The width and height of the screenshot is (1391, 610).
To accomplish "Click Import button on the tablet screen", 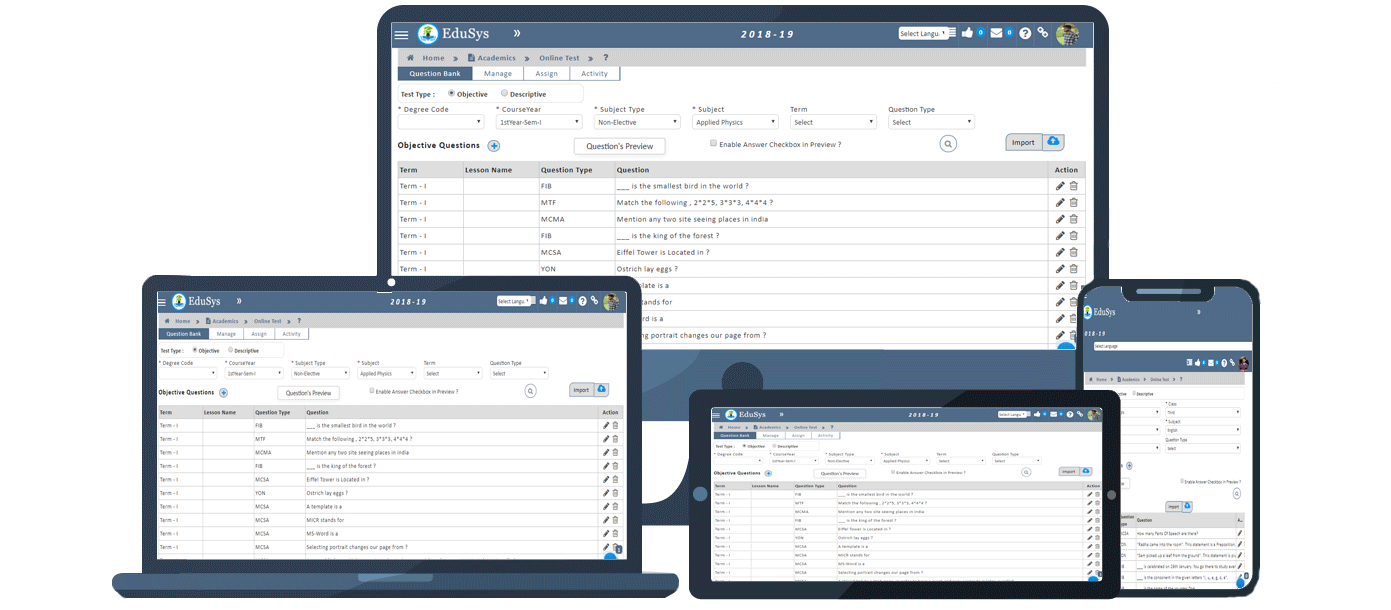I will [x=1068, y=471].
